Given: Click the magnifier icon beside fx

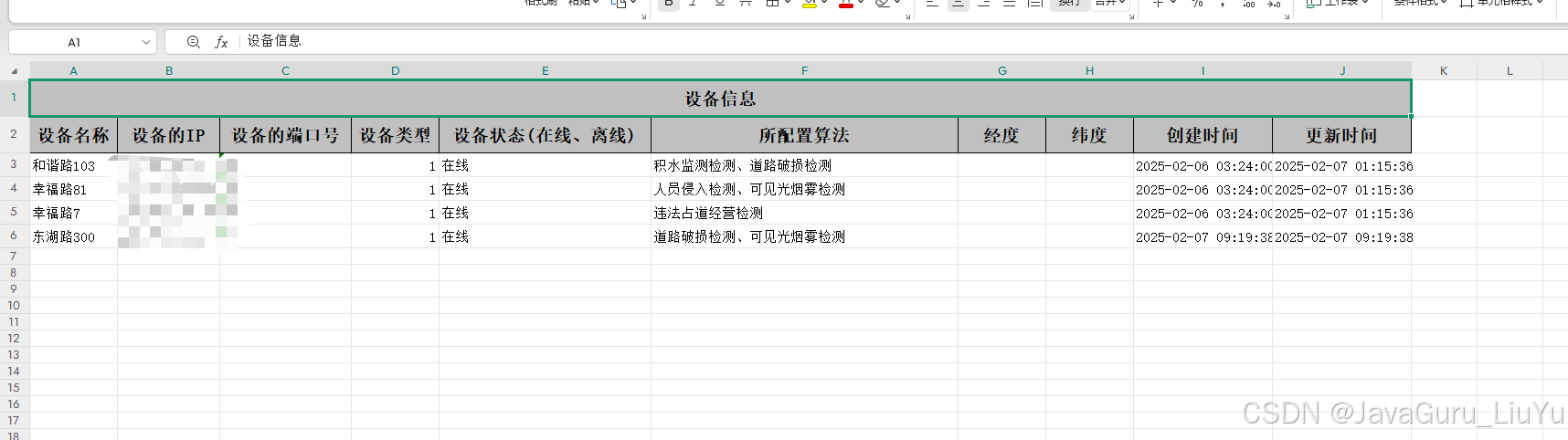Looking at the screenshot, I should 194,42.
